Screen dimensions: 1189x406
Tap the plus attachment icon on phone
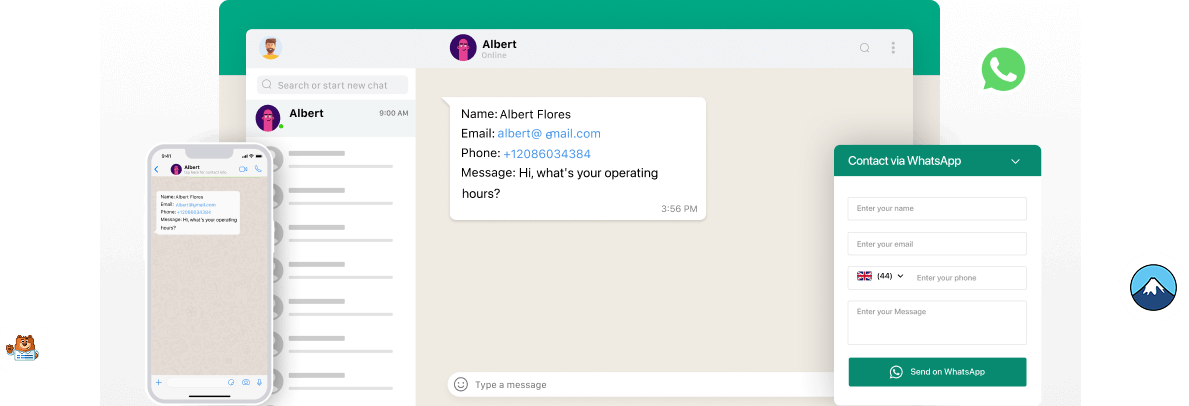(x=158, y=382)
